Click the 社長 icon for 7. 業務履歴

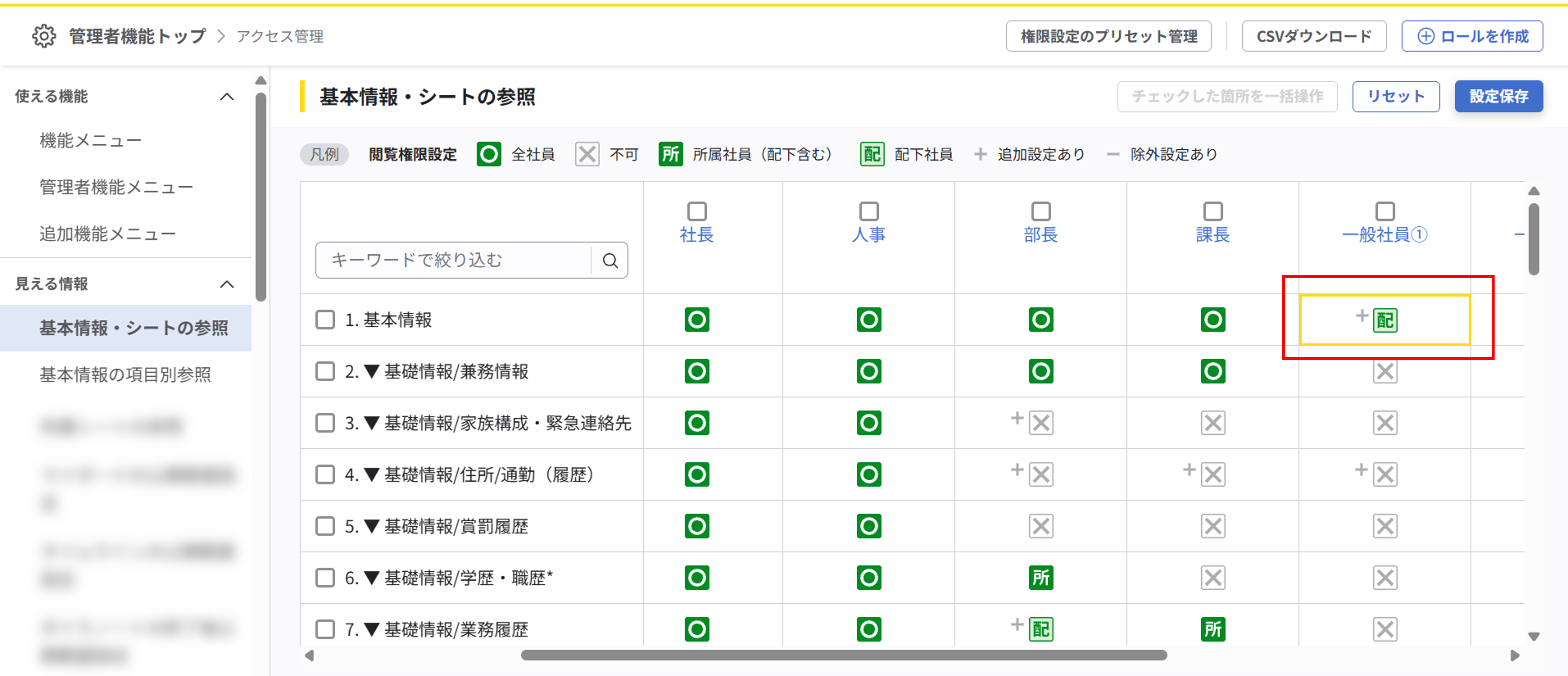click(697, 630)
